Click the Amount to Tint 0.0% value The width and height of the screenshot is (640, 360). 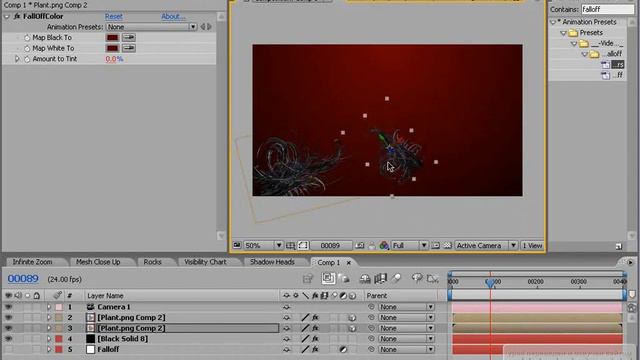pyautogui.click(x=114, y=59)
